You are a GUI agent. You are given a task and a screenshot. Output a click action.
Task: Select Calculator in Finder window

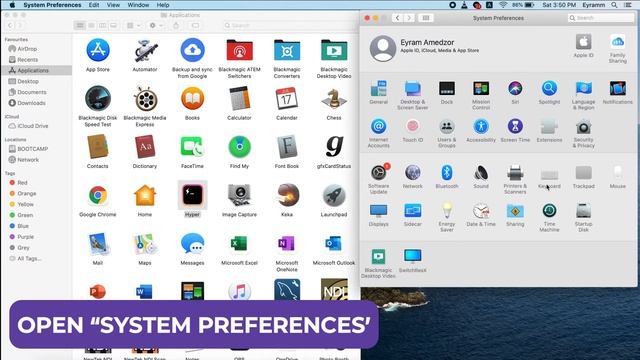pos(239,104)
